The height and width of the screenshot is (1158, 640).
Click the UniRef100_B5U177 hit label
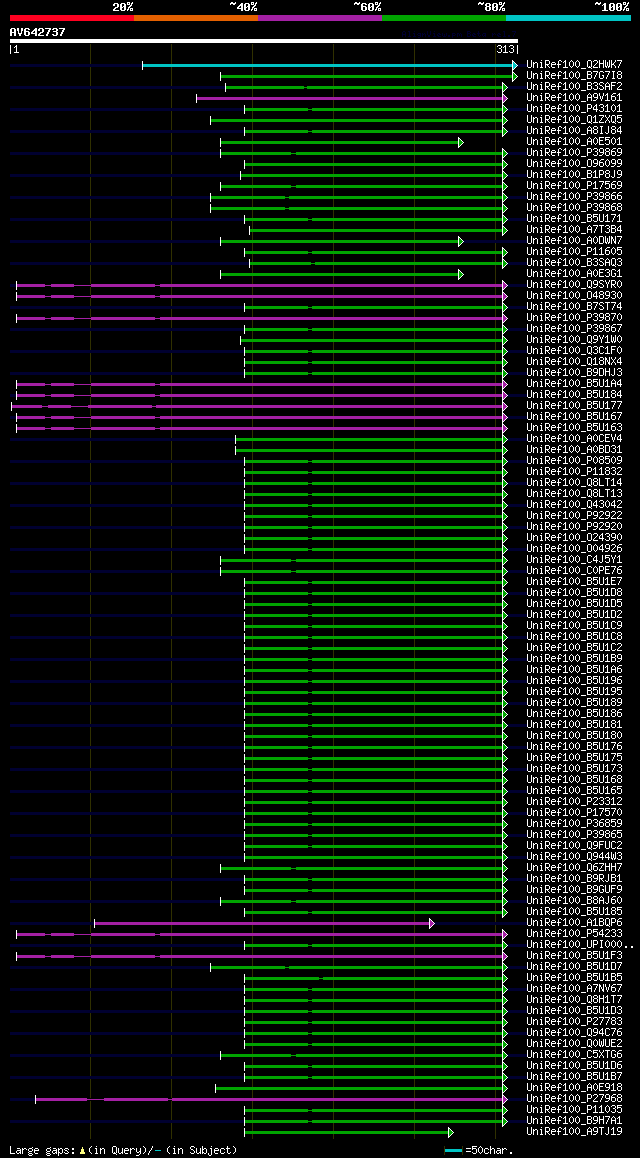click(x=574, y=405)
